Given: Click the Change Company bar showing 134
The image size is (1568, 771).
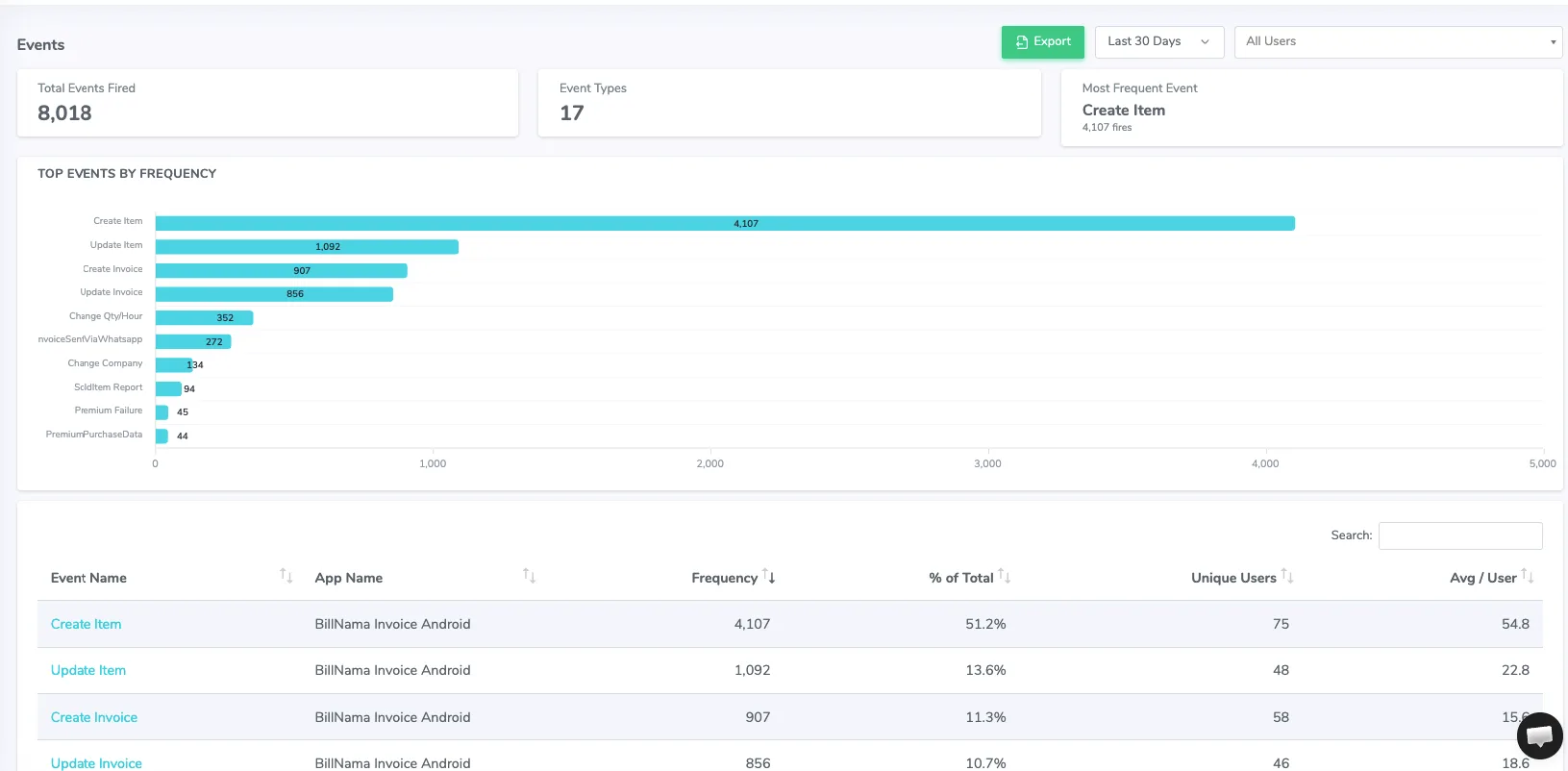Looking at the screenshot, I should (x=174, y=364).
